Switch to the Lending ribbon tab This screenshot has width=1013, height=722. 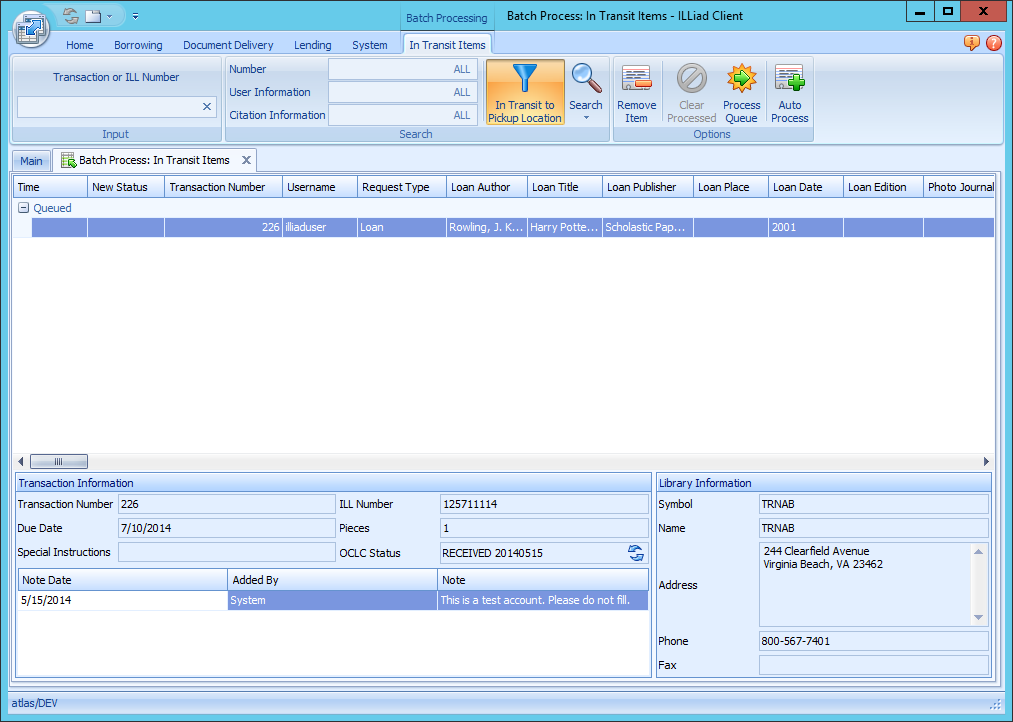pos(312,44)
